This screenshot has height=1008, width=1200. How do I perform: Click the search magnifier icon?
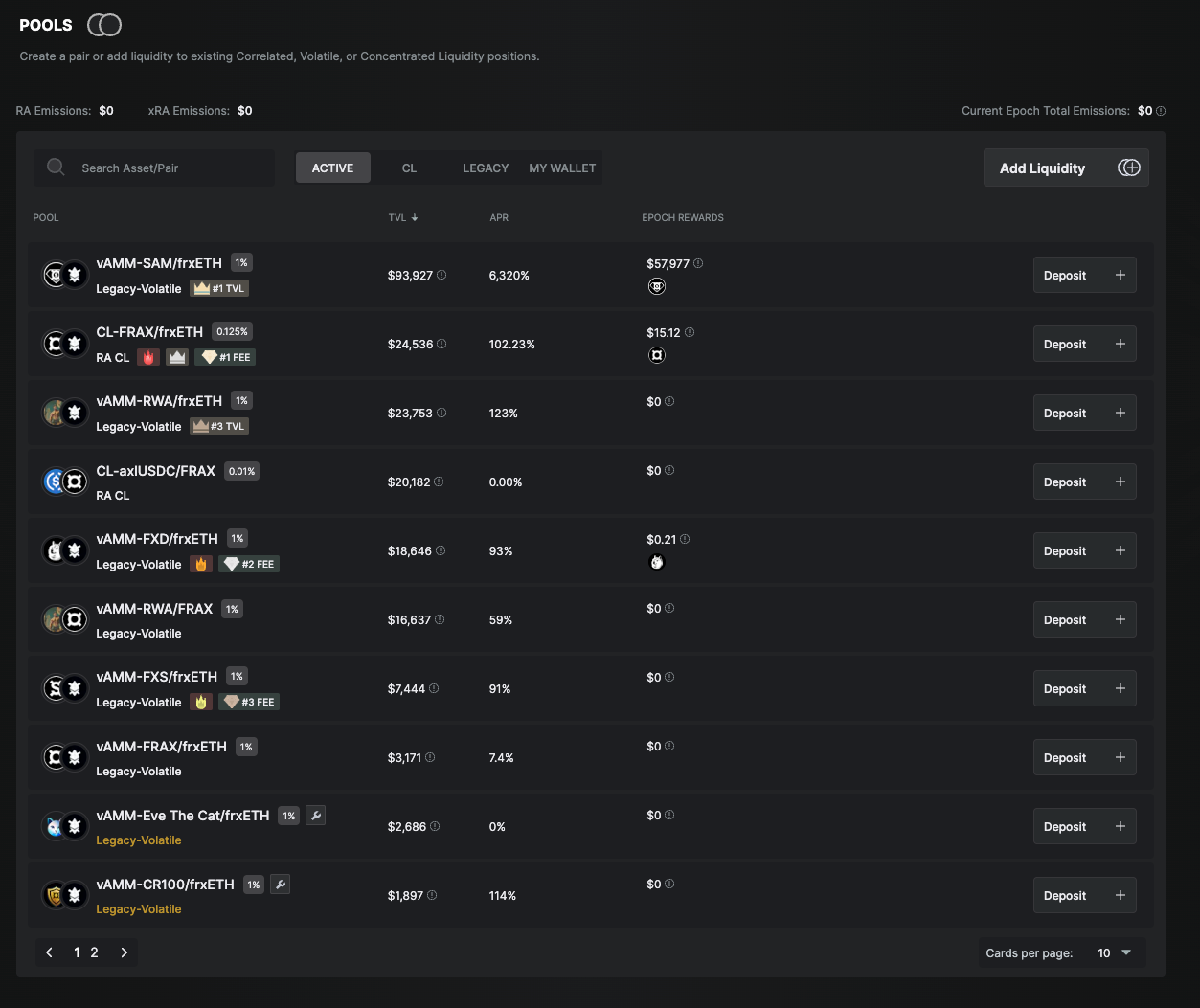[x=56, y=168]
